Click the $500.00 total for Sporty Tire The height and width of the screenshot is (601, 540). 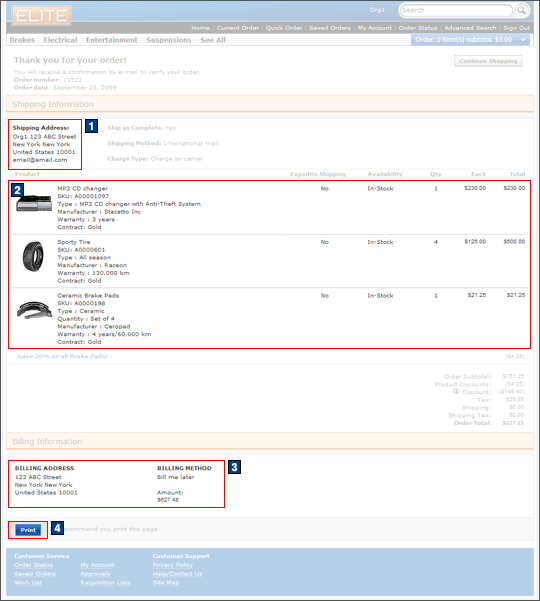click(514, 241)
